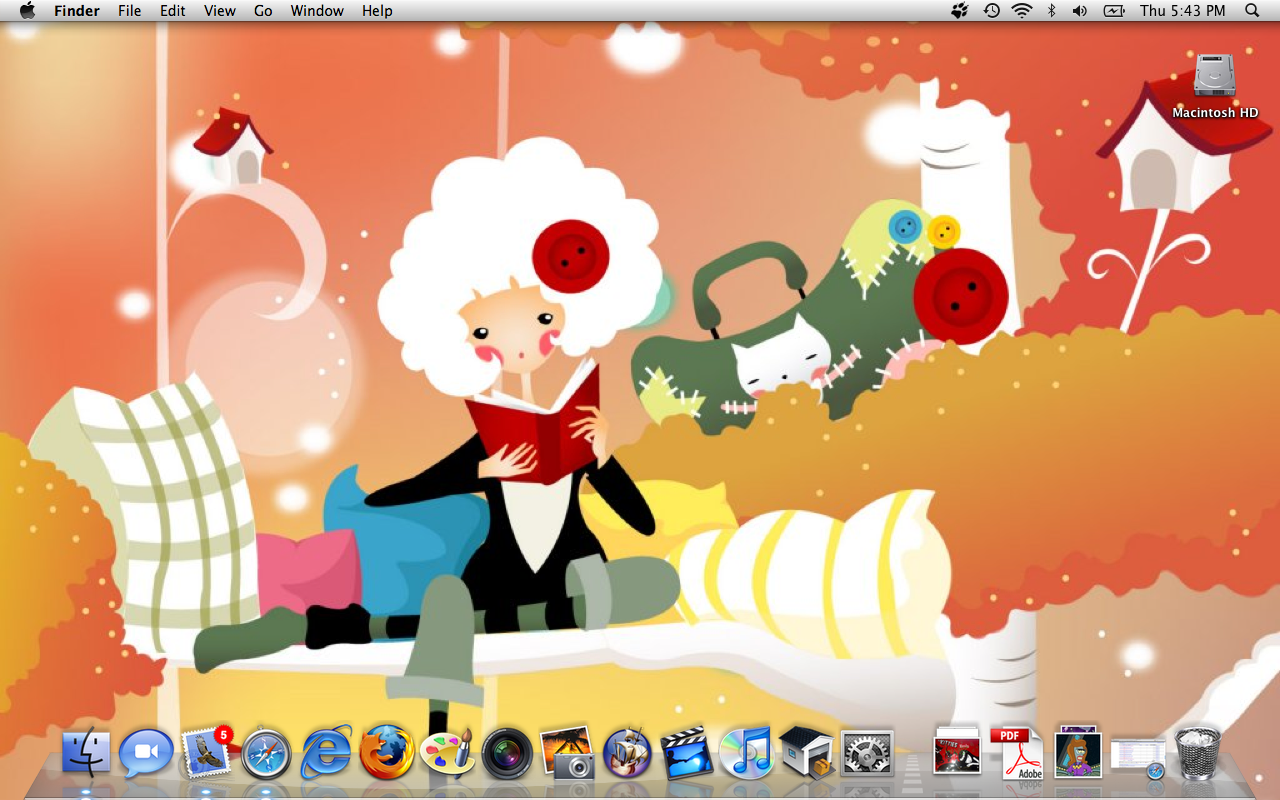Open the File menu

129,11
